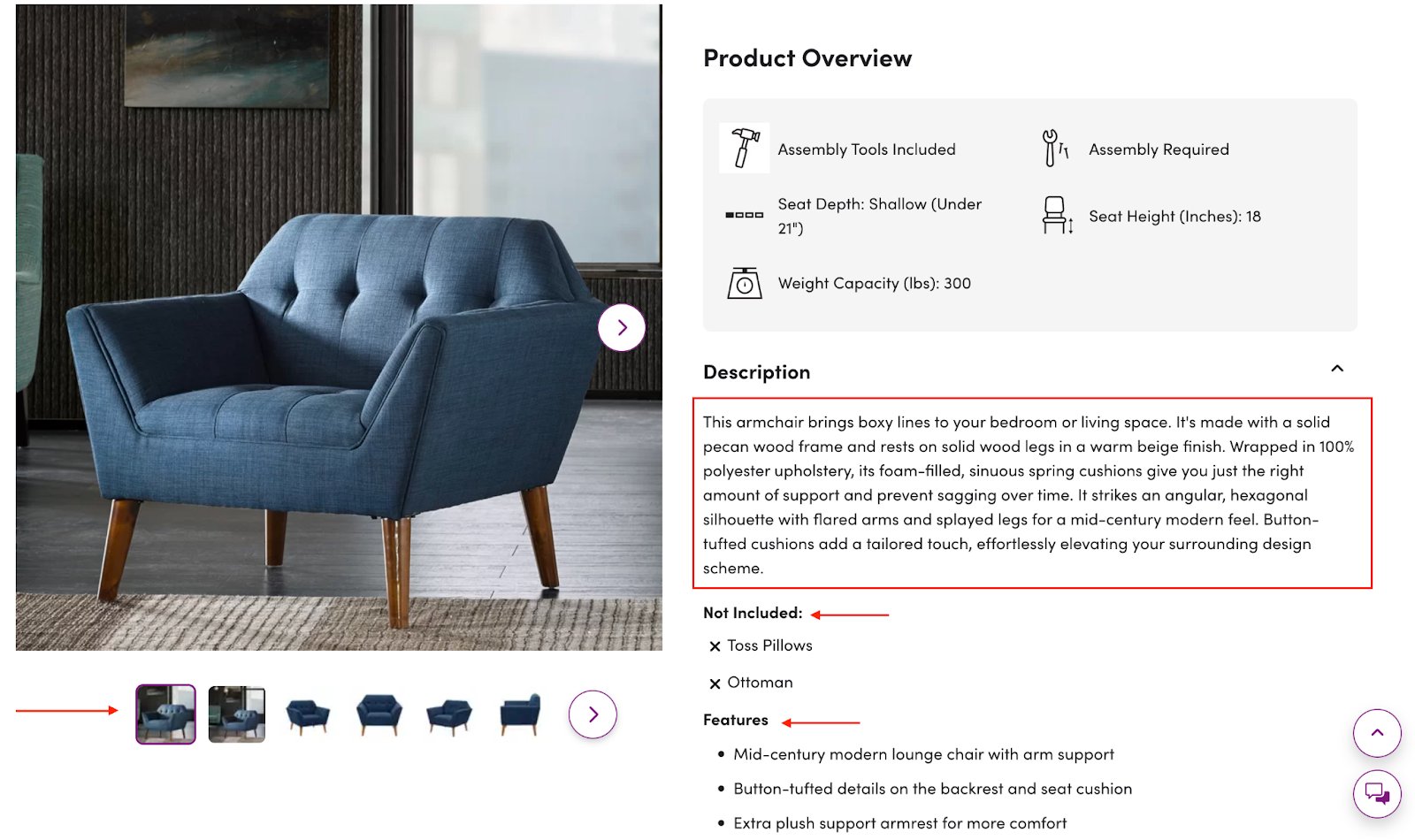Click the Description section heading
The height and width of the screenshot is (840, 1415).
tap(756, 372)
